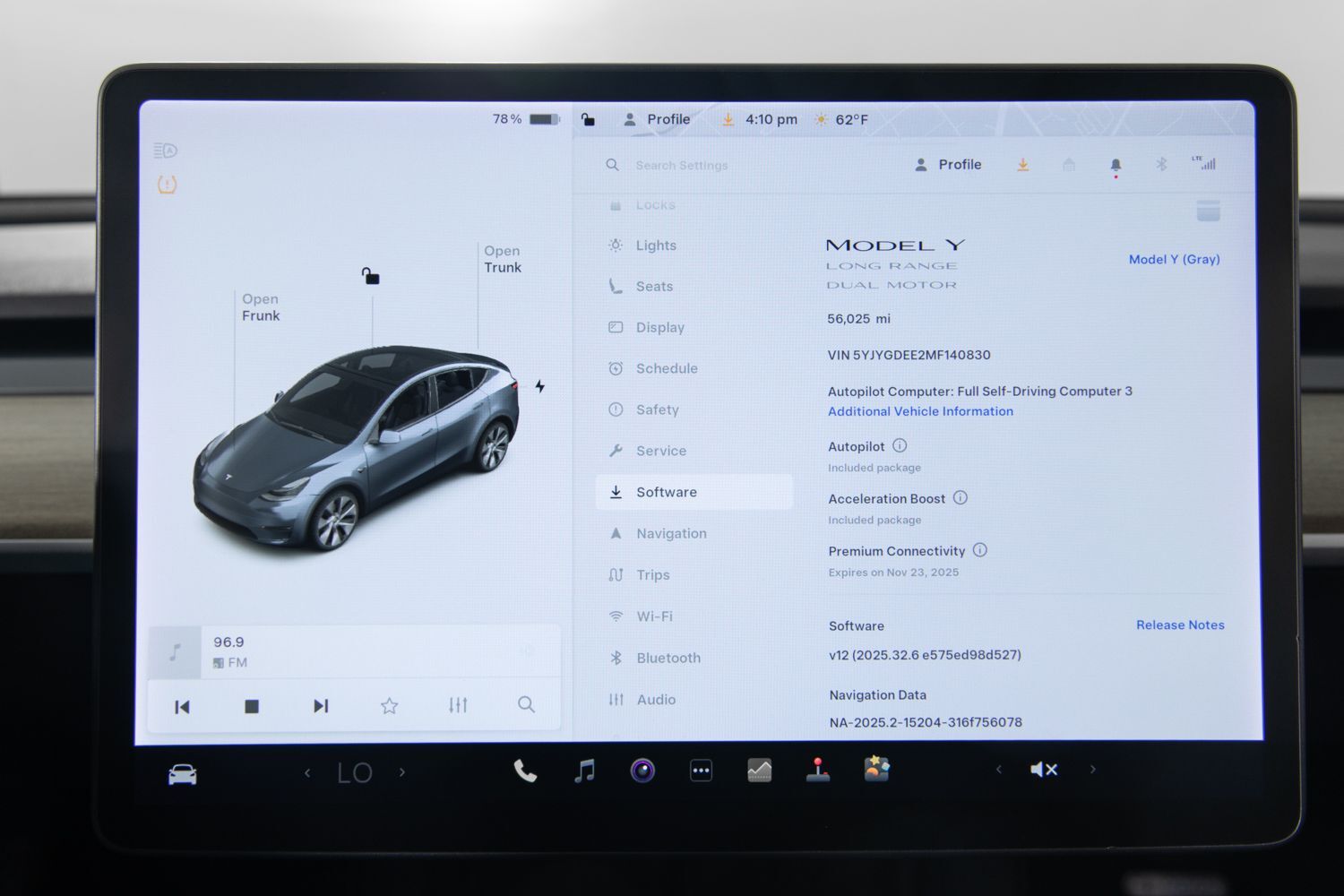This screenshot has height=896, width=1344.
Task: Increase temperature with the right chevron
Action: coord(402,772)
